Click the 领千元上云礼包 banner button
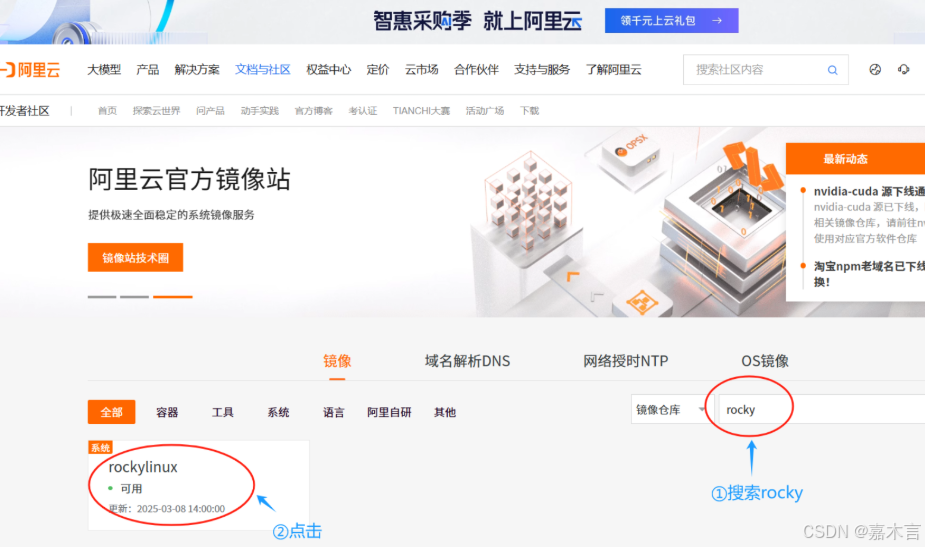925x547 pixels. point(671,21)
